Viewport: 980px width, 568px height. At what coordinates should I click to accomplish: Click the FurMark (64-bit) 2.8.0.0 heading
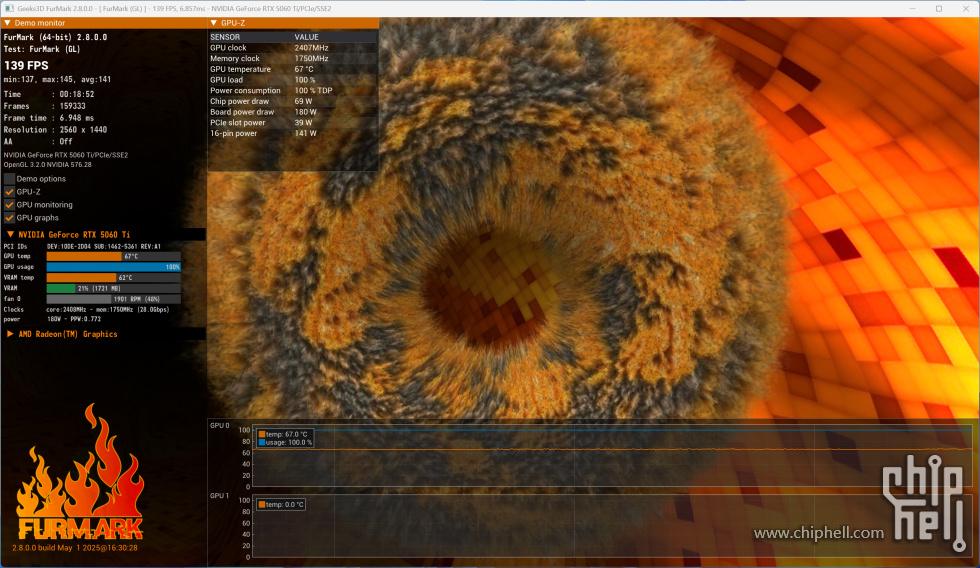pyautogui.click(x=56, y=37)
